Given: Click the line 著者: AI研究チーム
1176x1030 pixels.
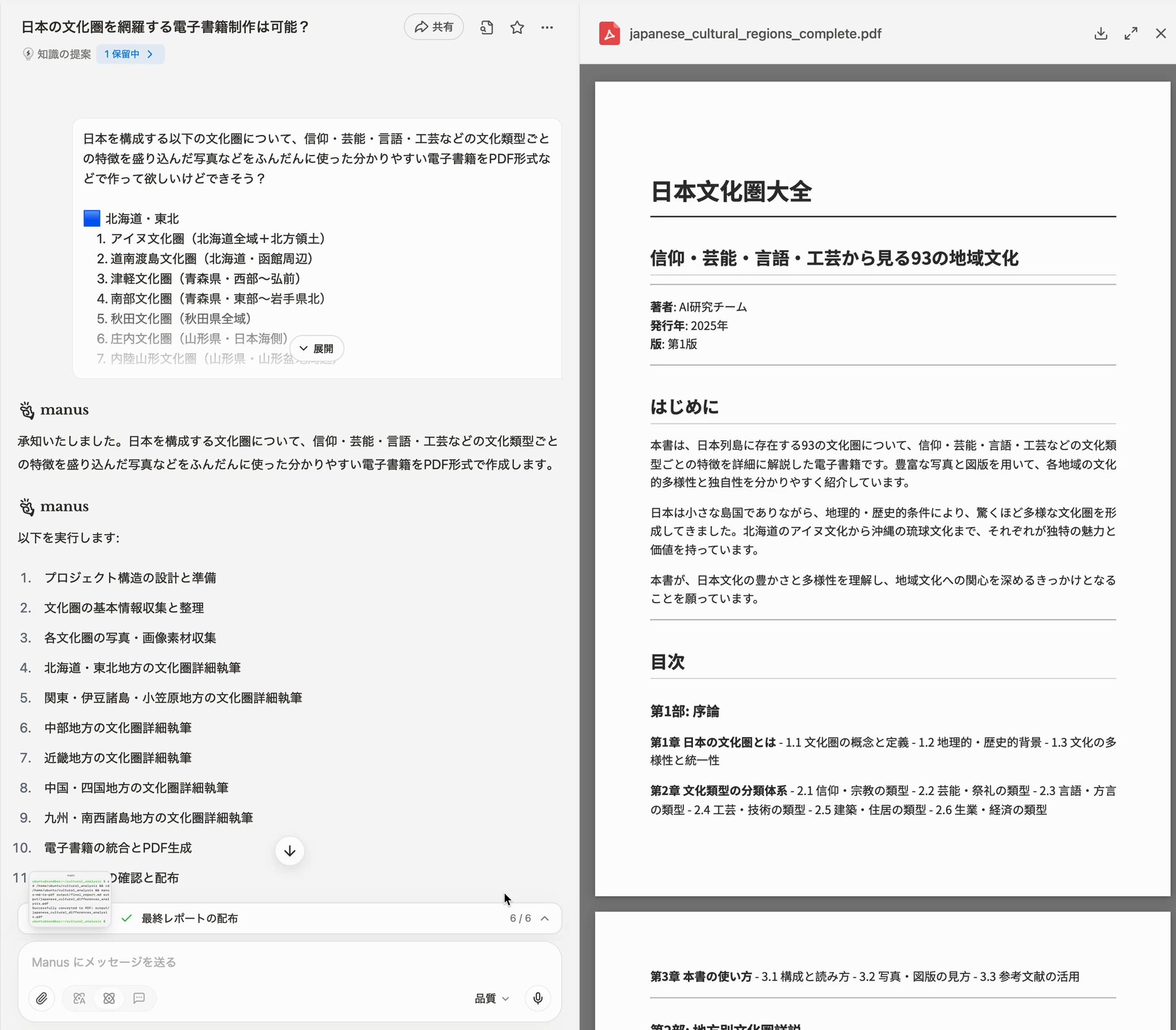Looking at the screenshot, I should coord(698,307).
